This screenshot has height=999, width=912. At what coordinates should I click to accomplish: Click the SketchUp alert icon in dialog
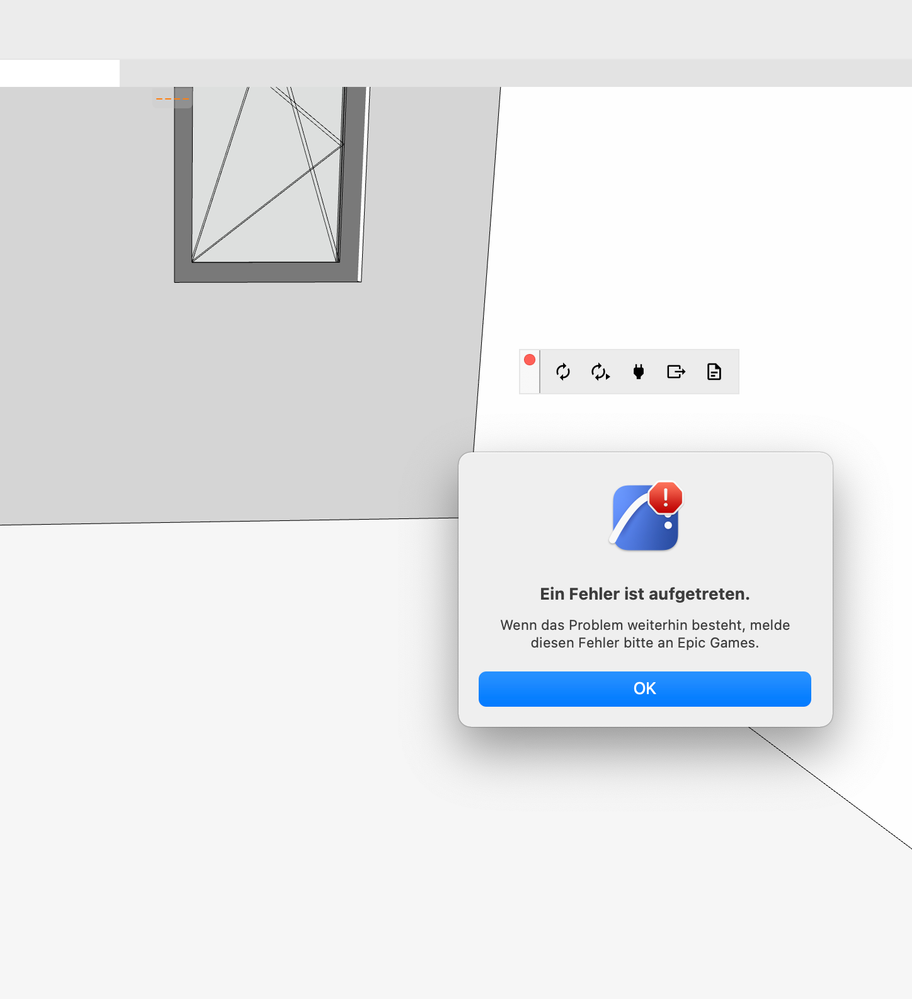(x=646, y=516)
